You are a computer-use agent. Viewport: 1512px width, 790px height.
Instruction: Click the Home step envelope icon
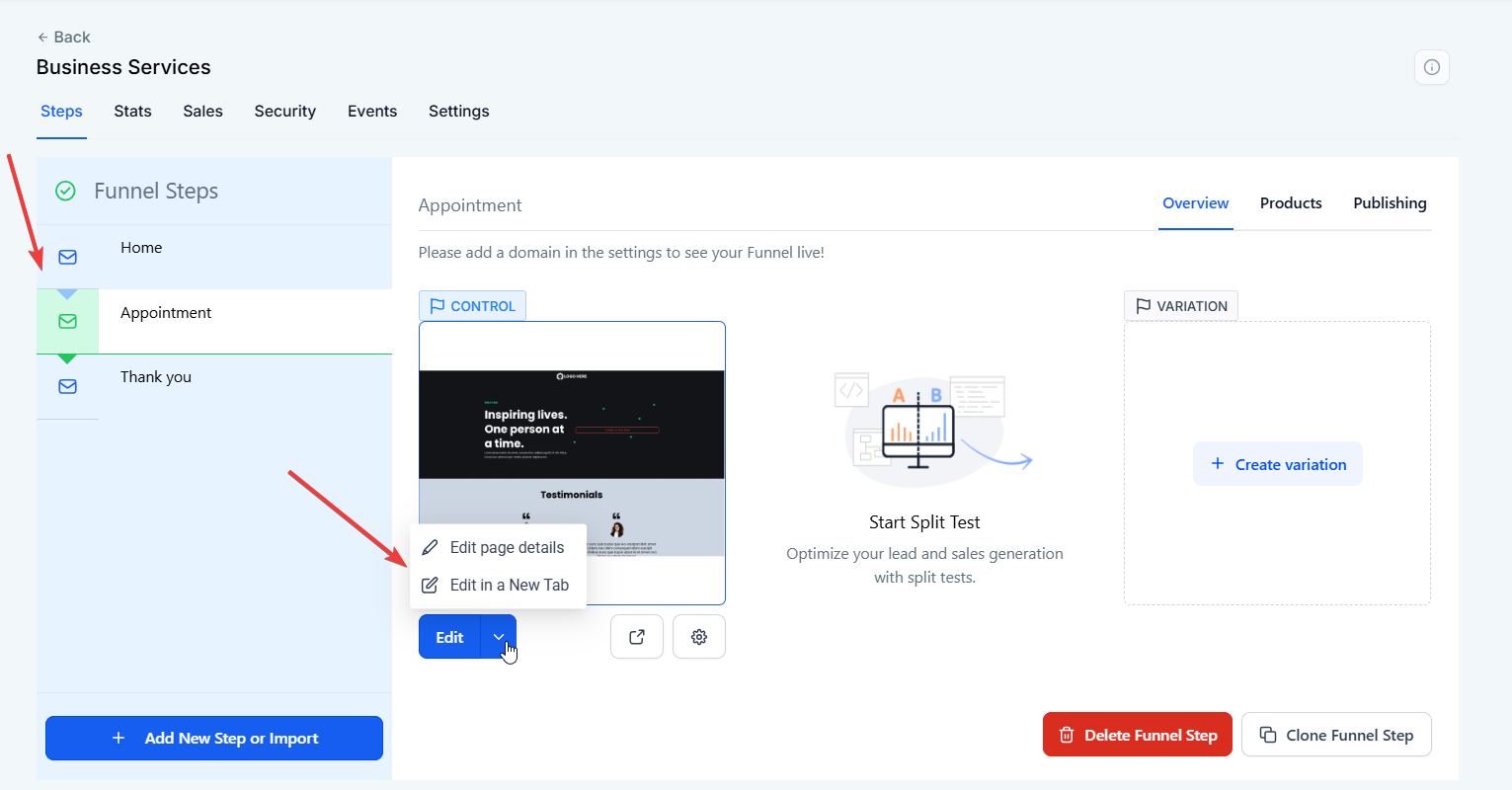[x=67, y=257]
